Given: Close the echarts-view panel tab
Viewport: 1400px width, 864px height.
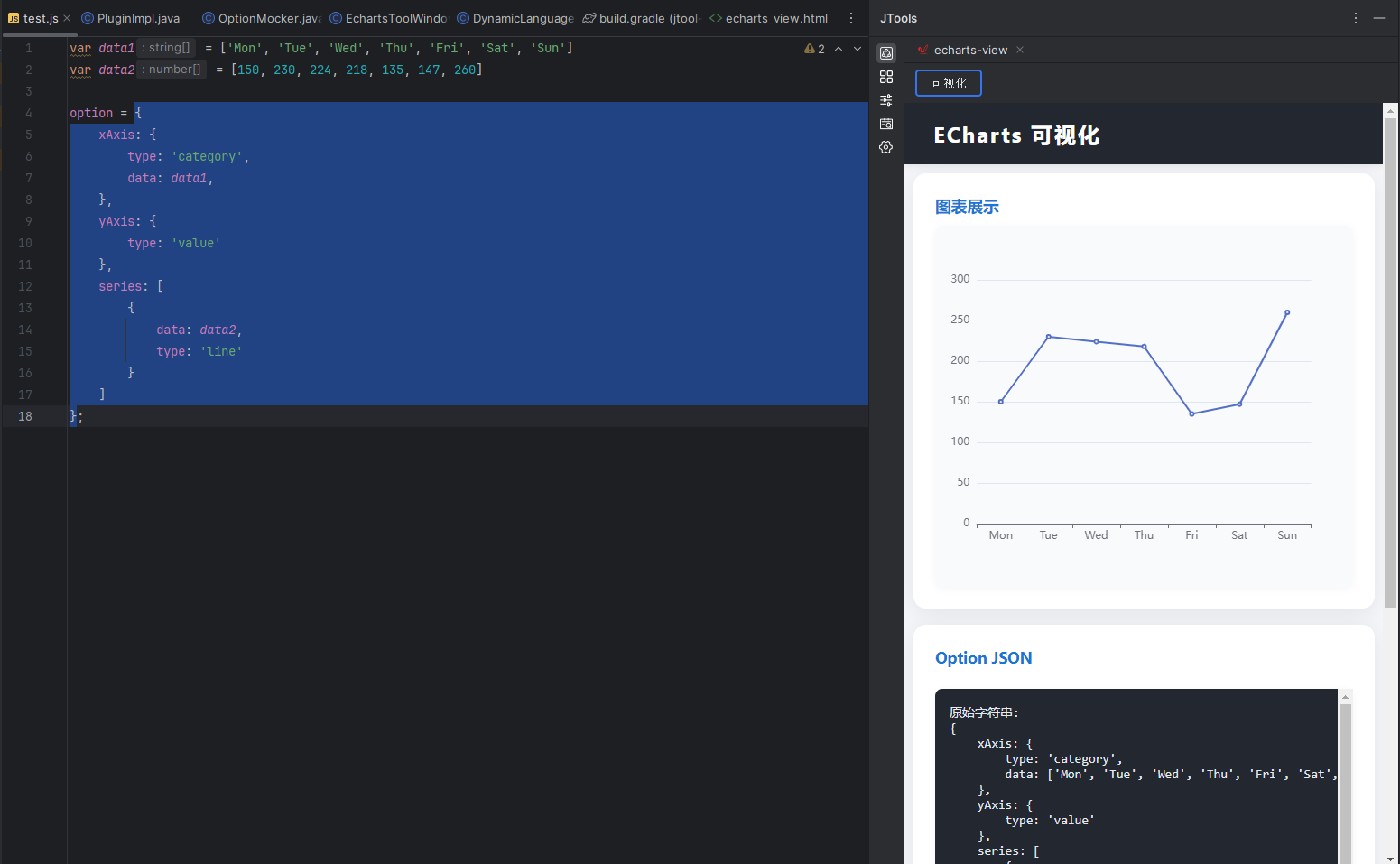Looking at the screenshot, I should [1019, 51].
